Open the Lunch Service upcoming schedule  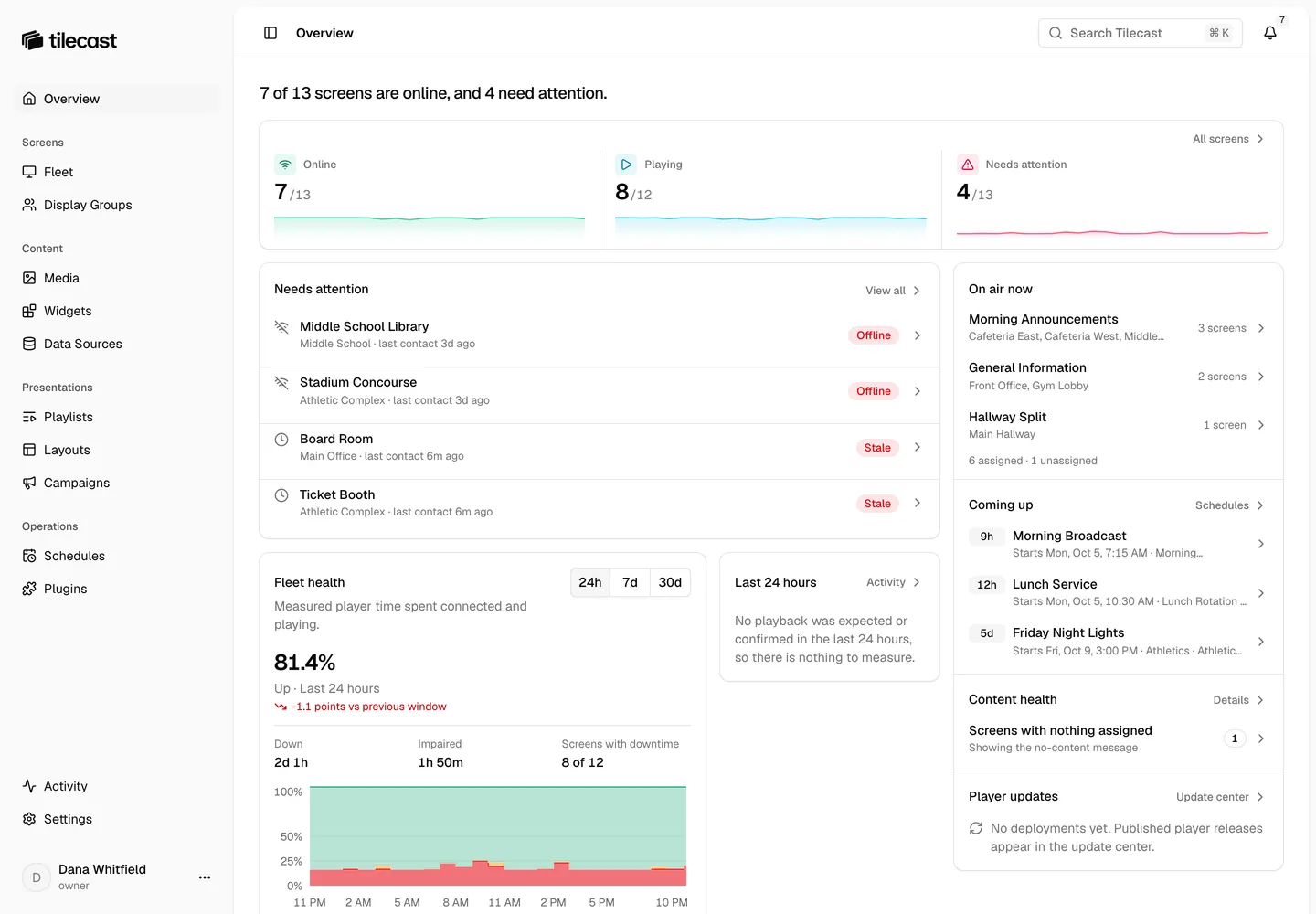click(x=1119, y=592)
